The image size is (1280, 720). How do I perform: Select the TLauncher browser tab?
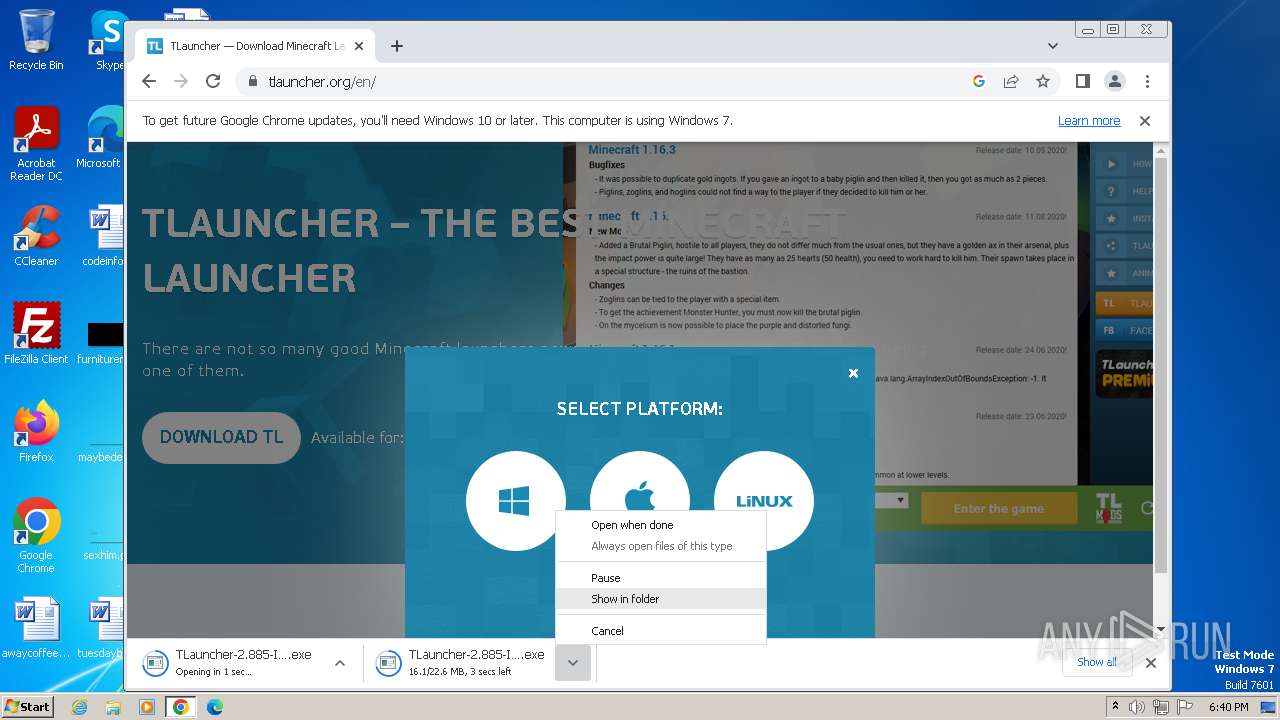pyautogui.click(x=256, y=46)
